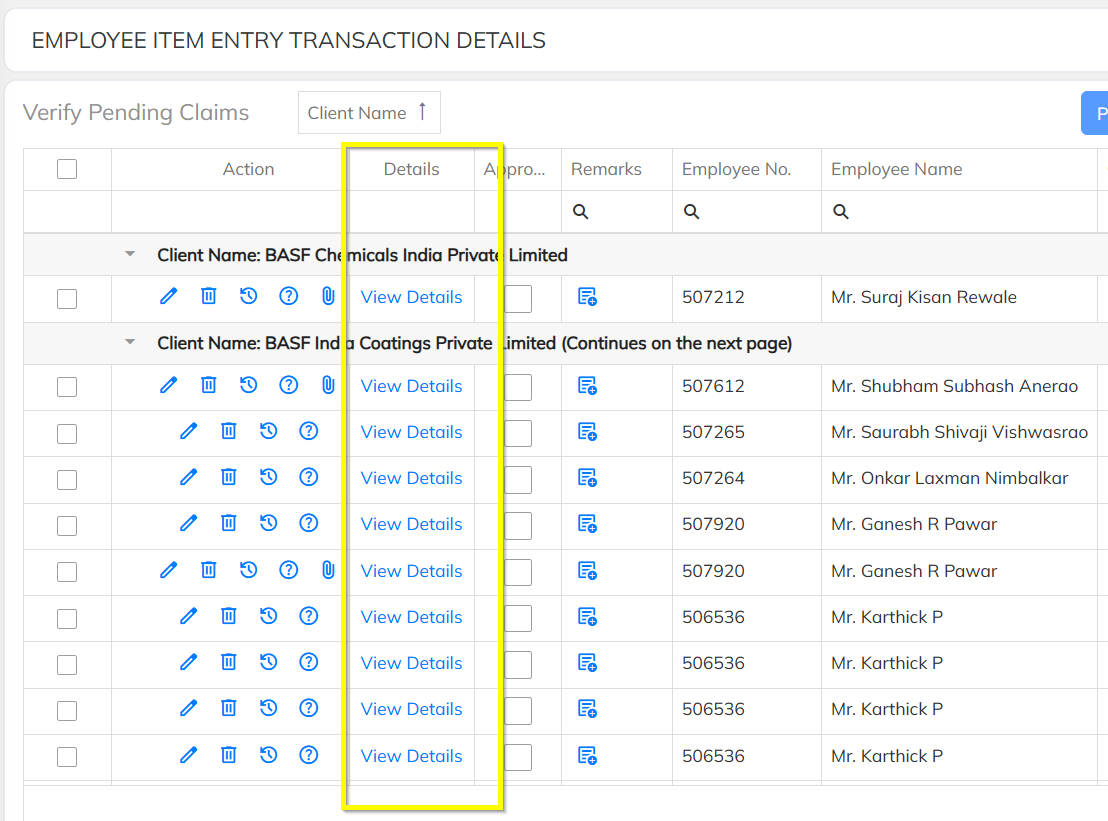
Task: Click help question icon for Onkar Laxman Nimbalkar
Action: [309, 477]
